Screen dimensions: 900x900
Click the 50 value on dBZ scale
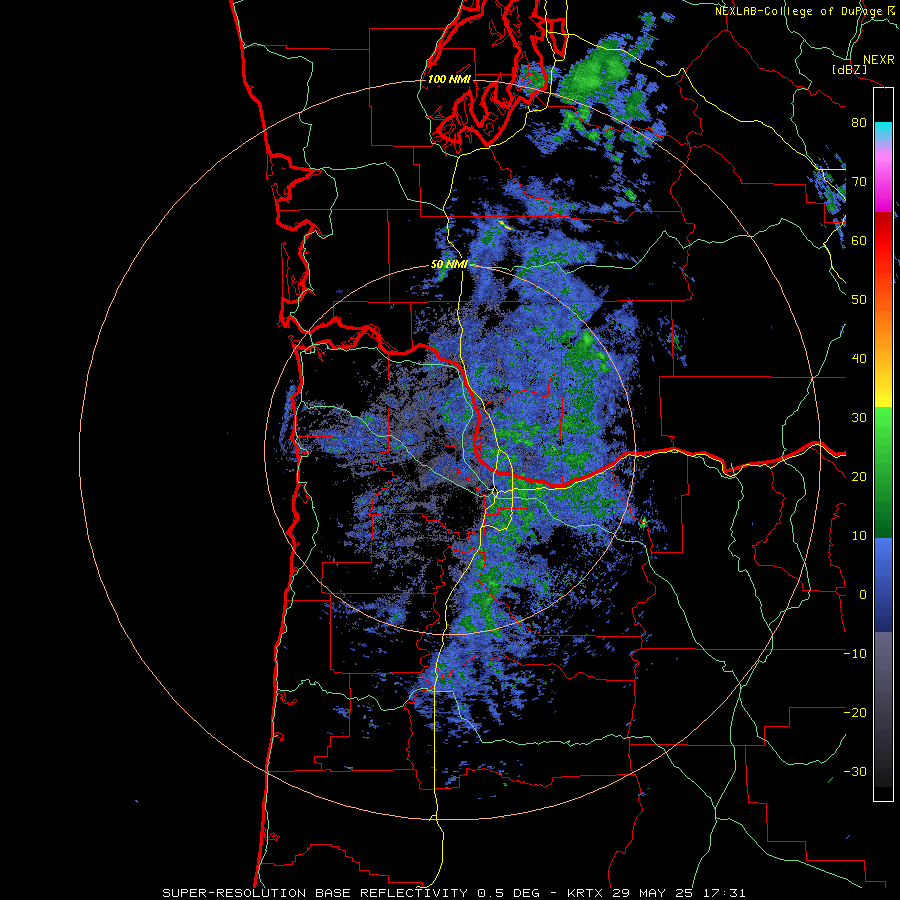point(859,300)
